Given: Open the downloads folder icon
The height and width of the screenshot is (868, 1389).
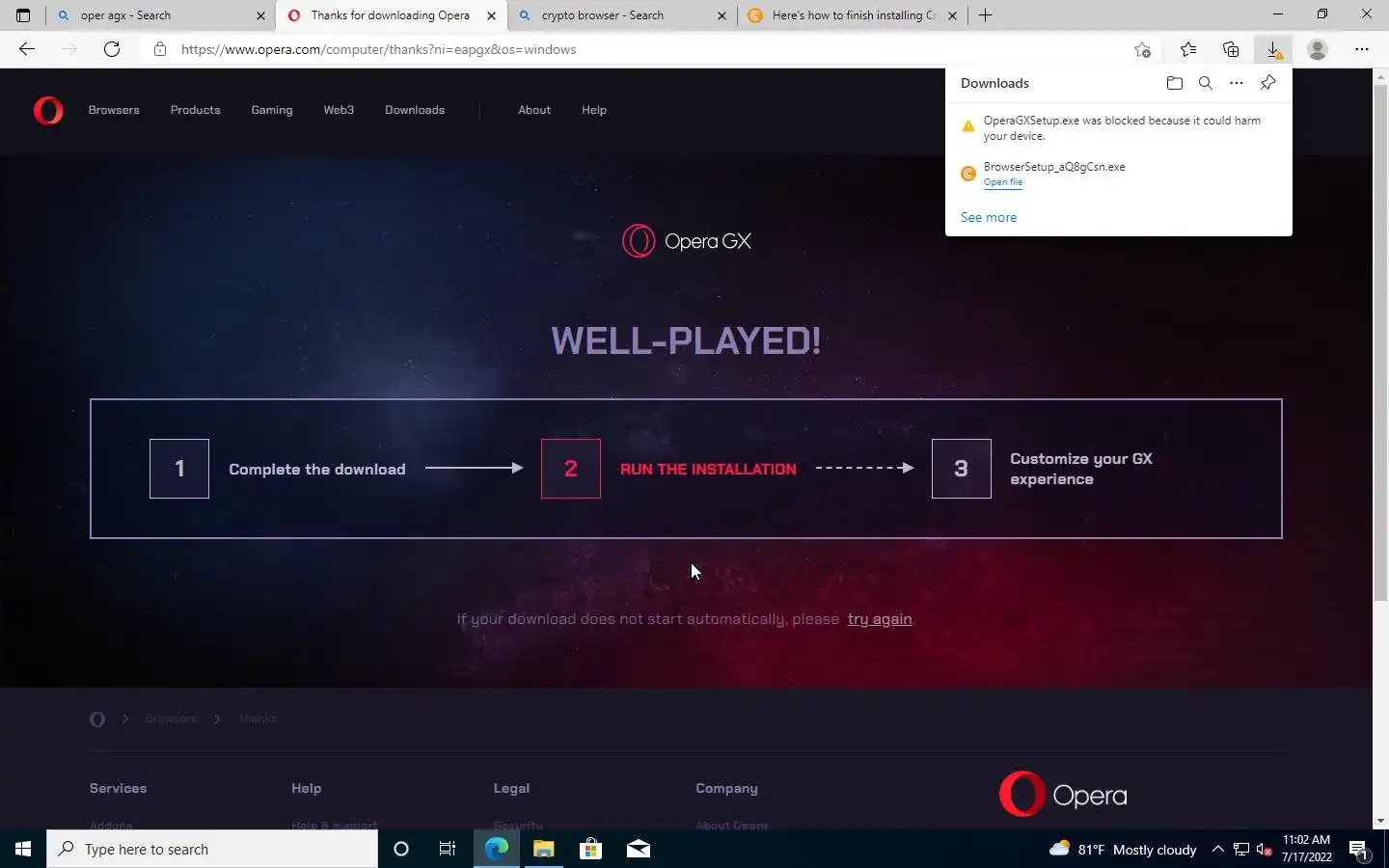Looking at the screenshot, I should [x=1175, y=83].
